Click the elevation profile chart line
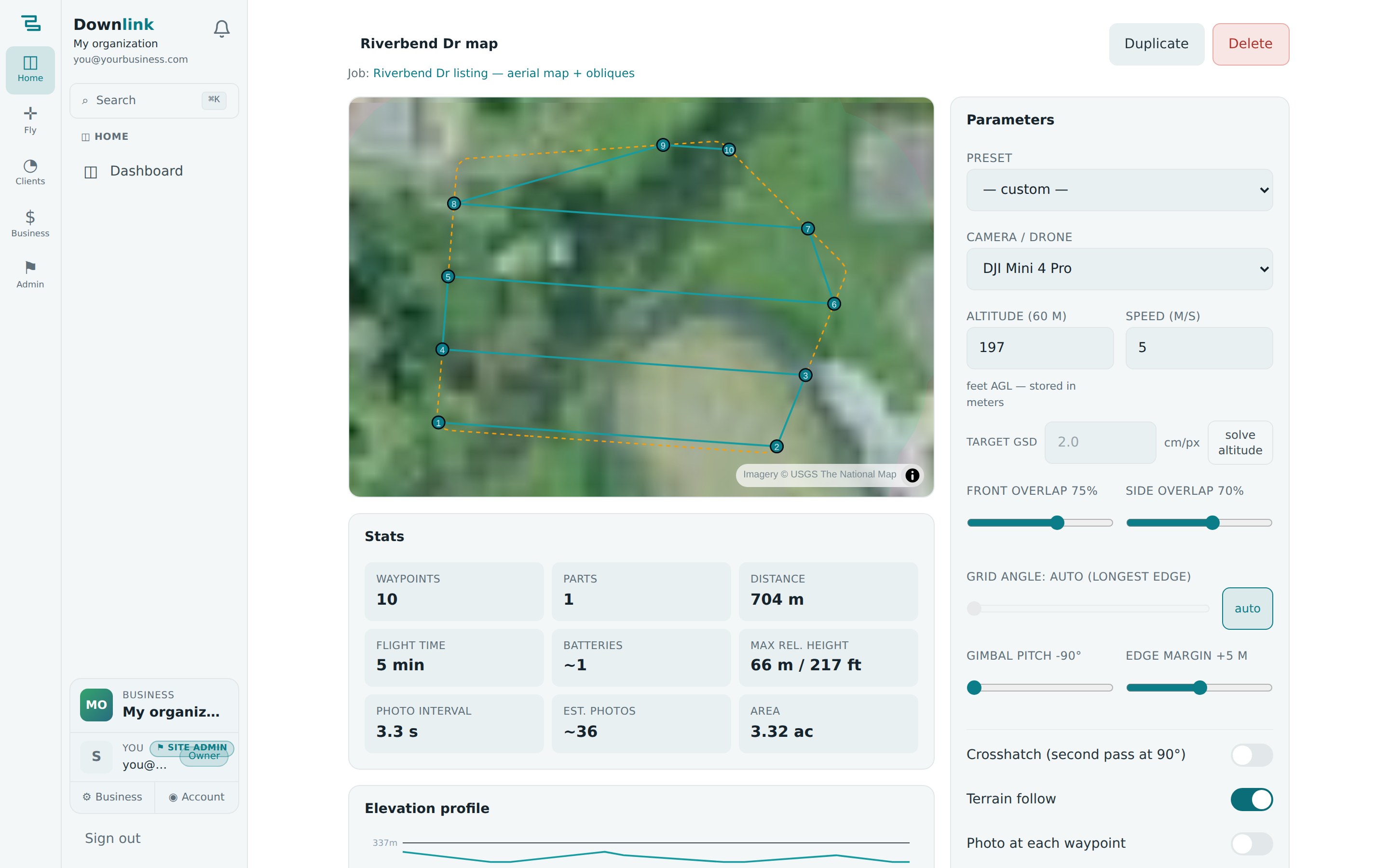The height and width of the screenshot is (868, 1389). (655, 856)
